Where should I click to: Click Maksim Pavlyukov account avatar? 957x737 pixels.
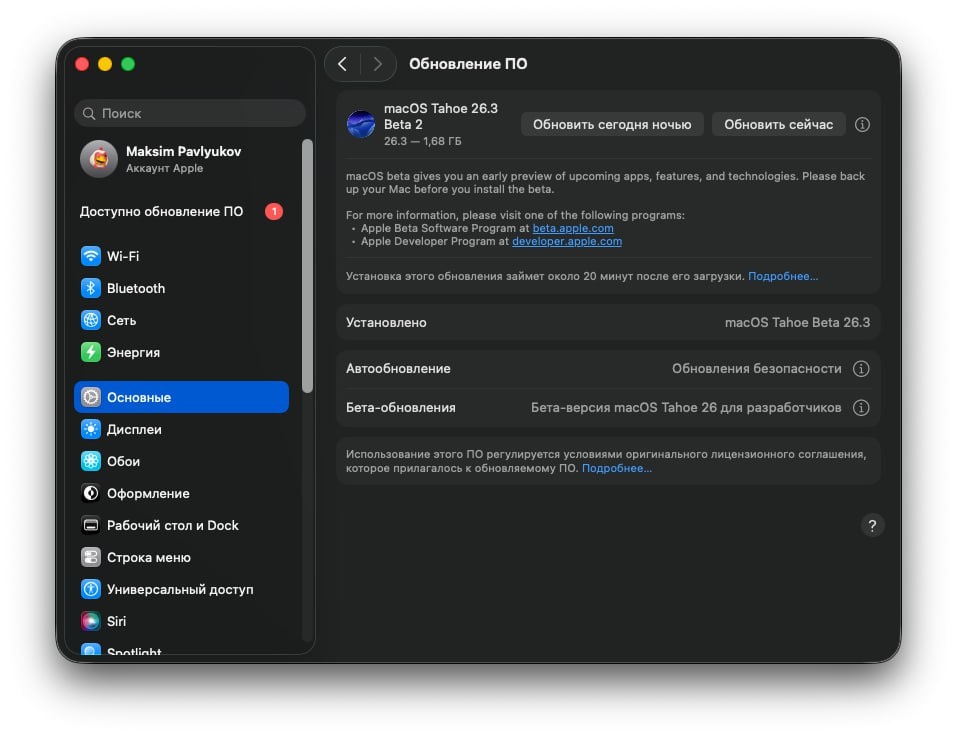coord(99,159)
